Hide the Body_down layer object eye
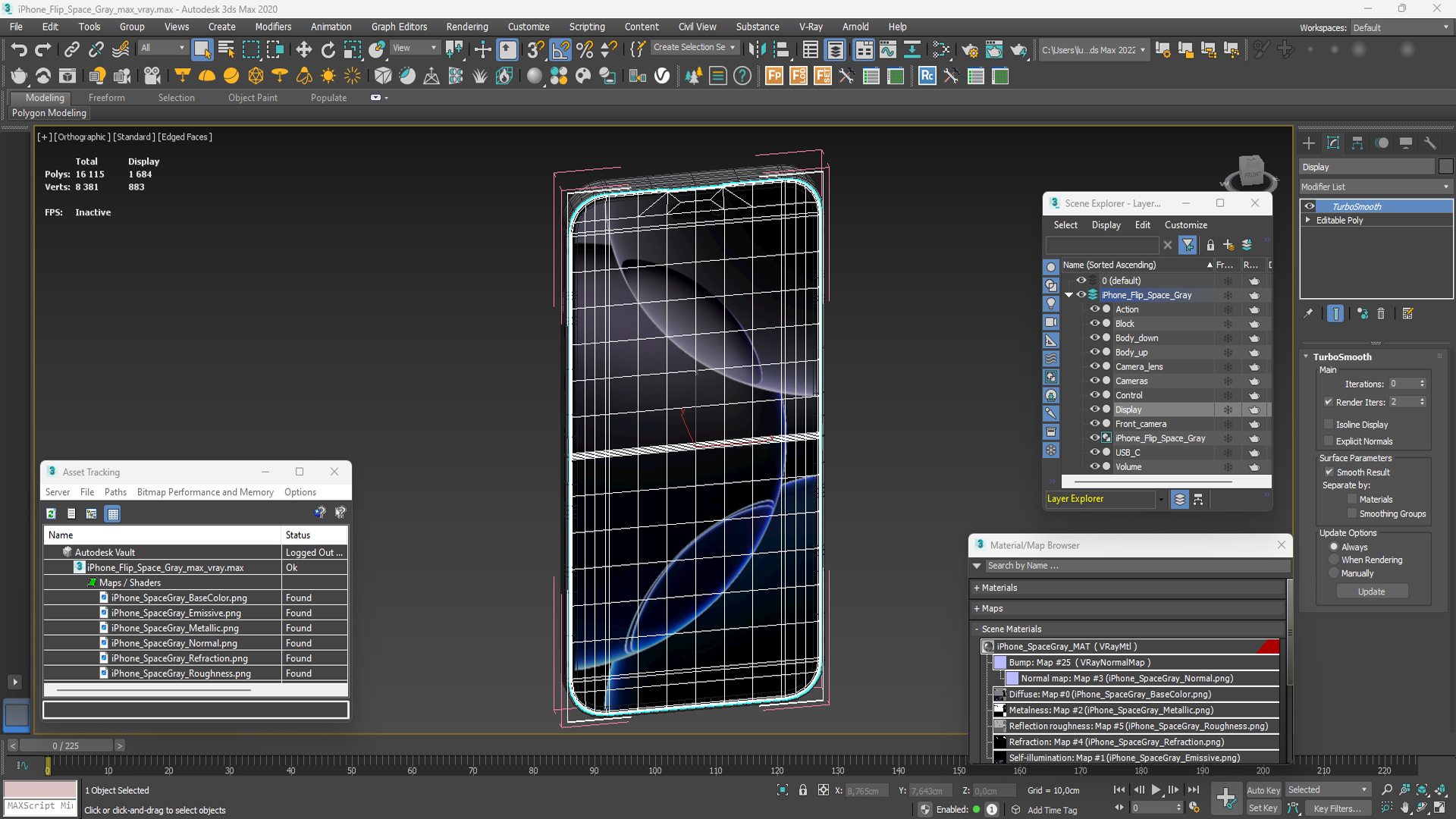Image resolution: width=1456 pixels, height=819 pixels. tap(1094, 337)
